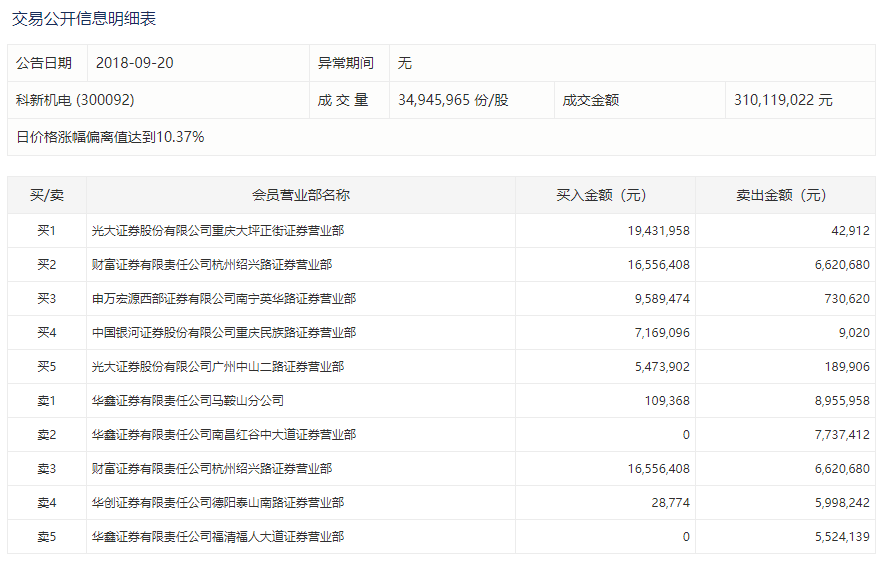Click the 买/卖 column header
Viewport: 884px width, 567px height.
point(46,195)
